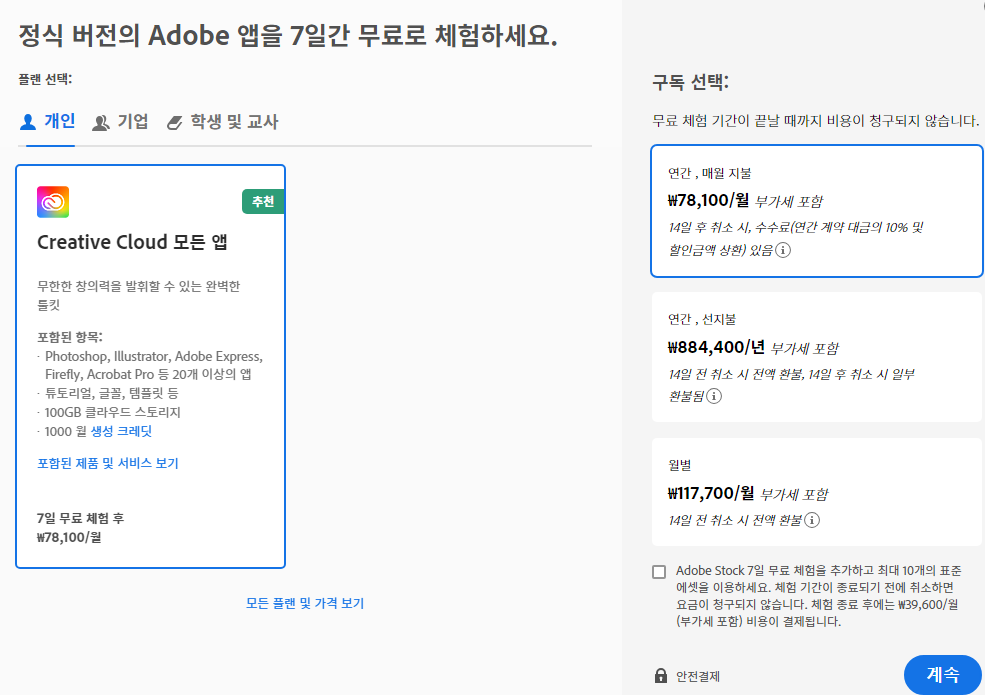
Task: Click the ₩78,100/월 price under 7일 무료 체험 후
Action: point(69,537)
